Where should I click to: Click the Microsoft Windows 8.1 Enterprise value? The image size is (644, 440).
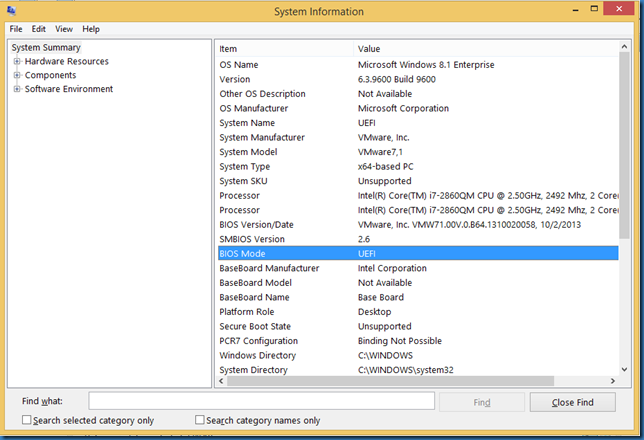(426, 65)
